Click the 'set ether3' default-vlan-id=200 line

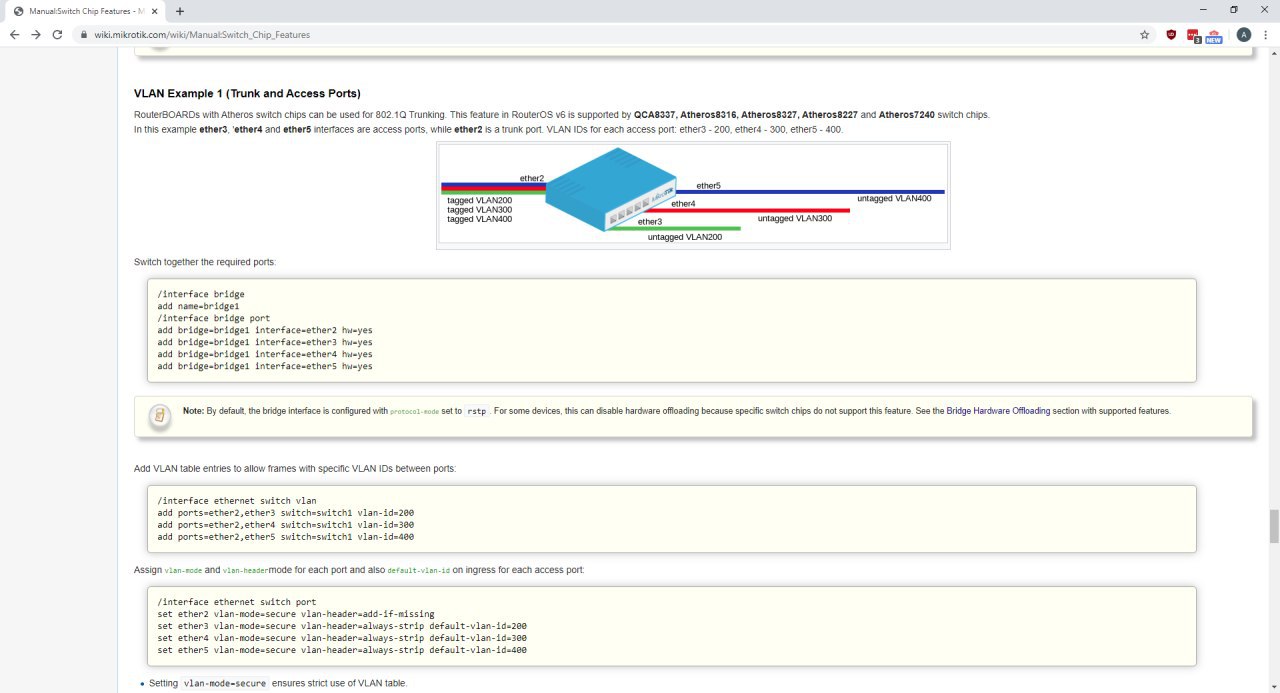pos(342,626)
